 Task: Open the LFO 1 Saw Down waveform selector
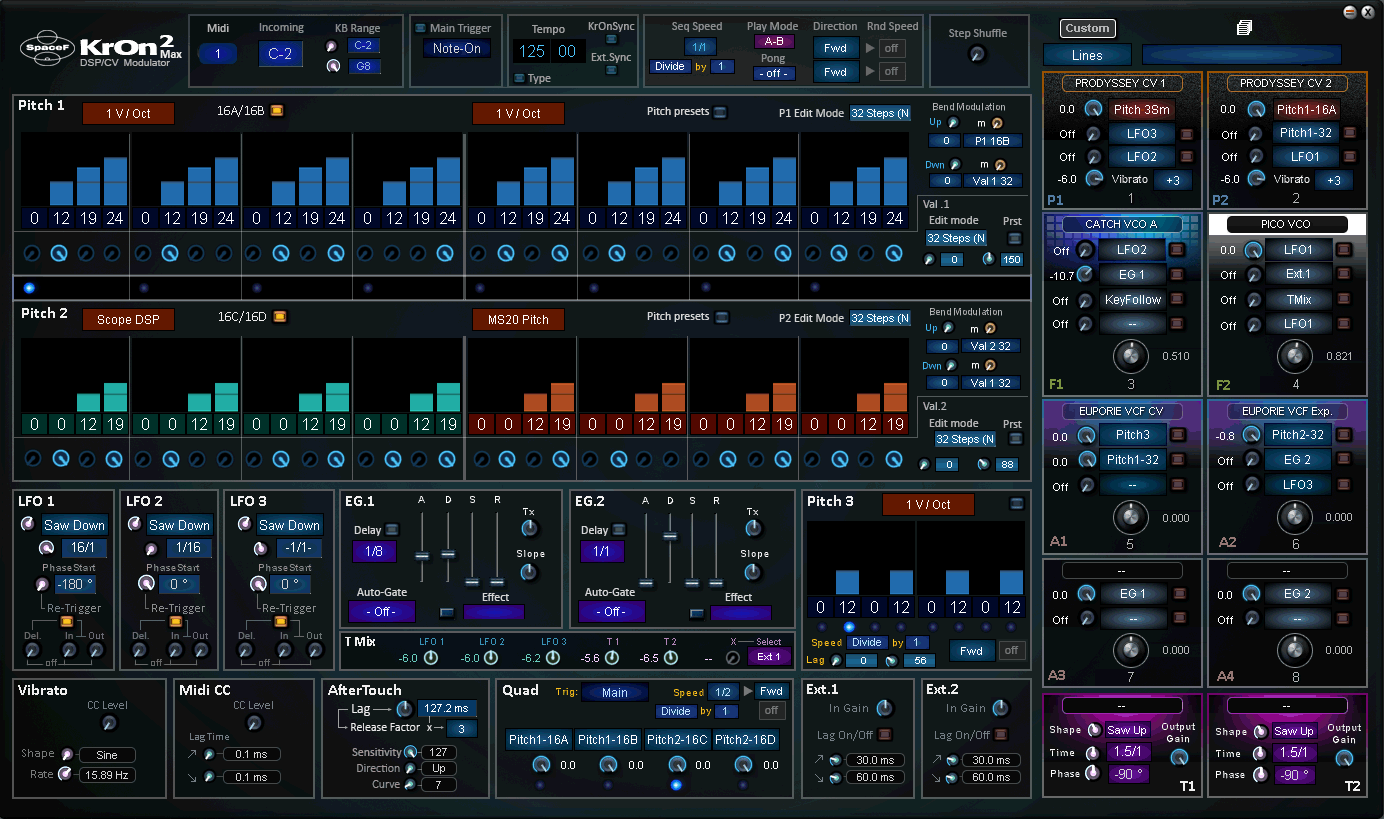tap(74, 525)
